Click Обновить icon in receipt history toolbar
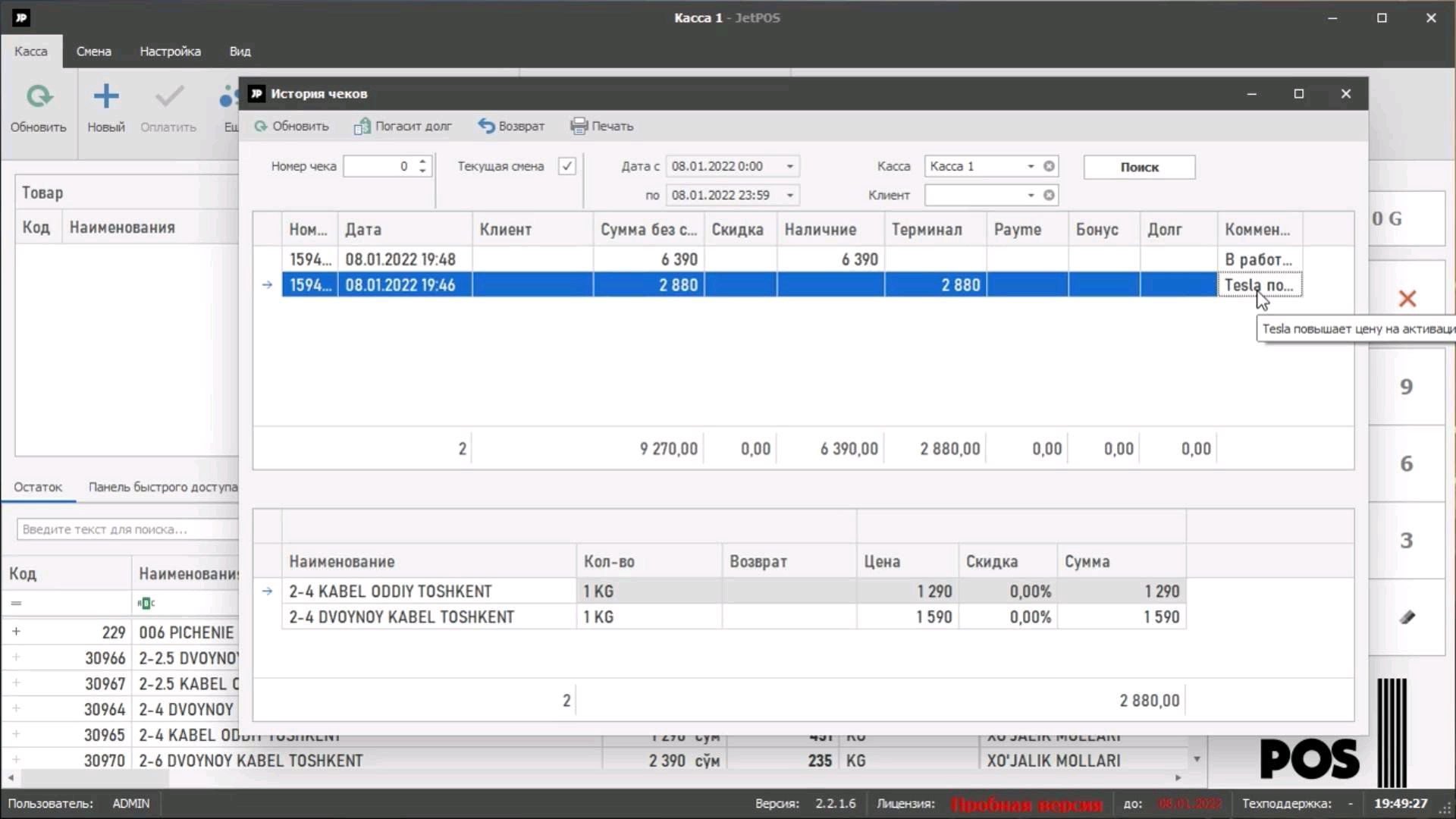1456x819 pixels. pyautogui.click(x=261, y=127)
